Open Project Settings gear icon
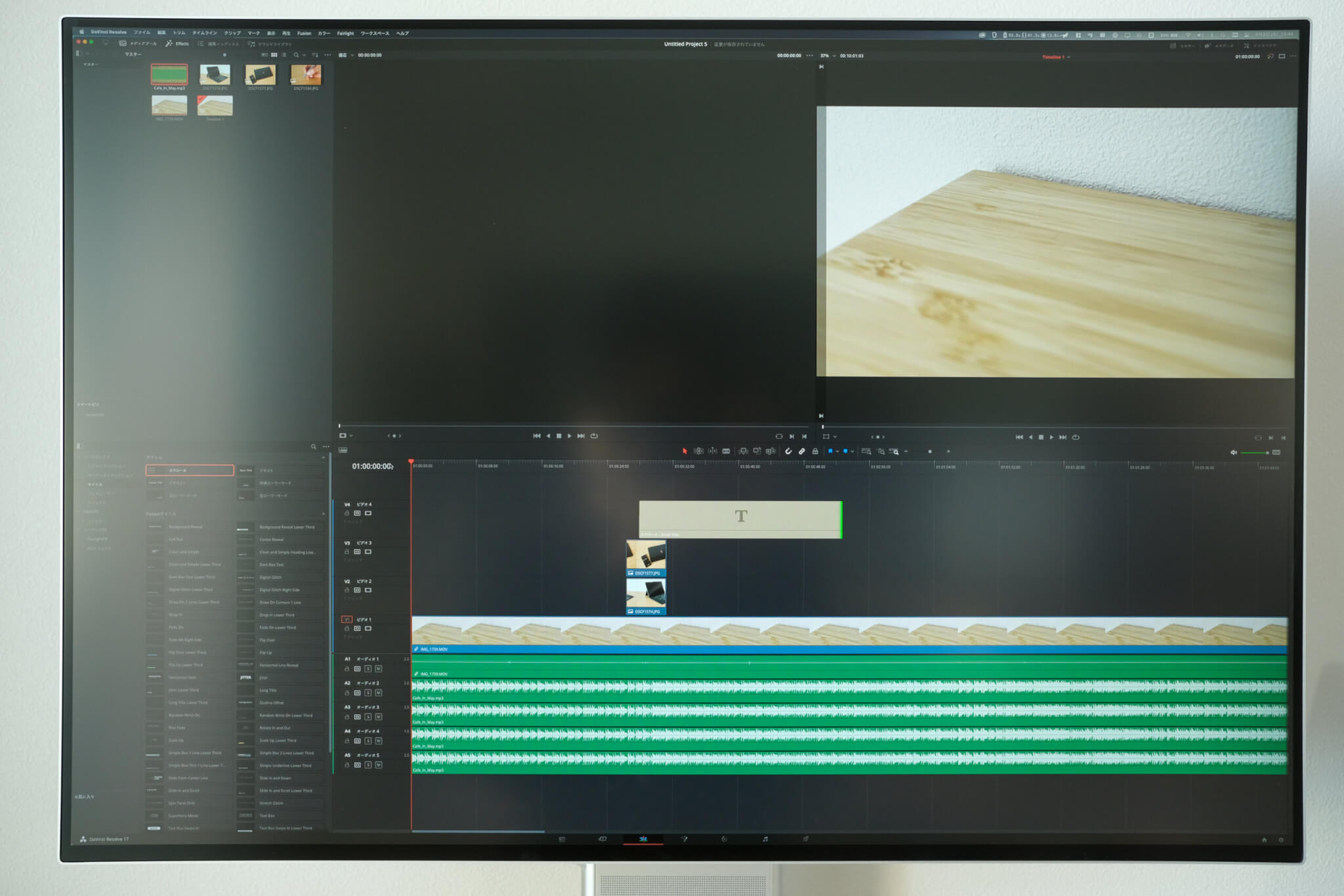1344x896 pixels. 1281,840
